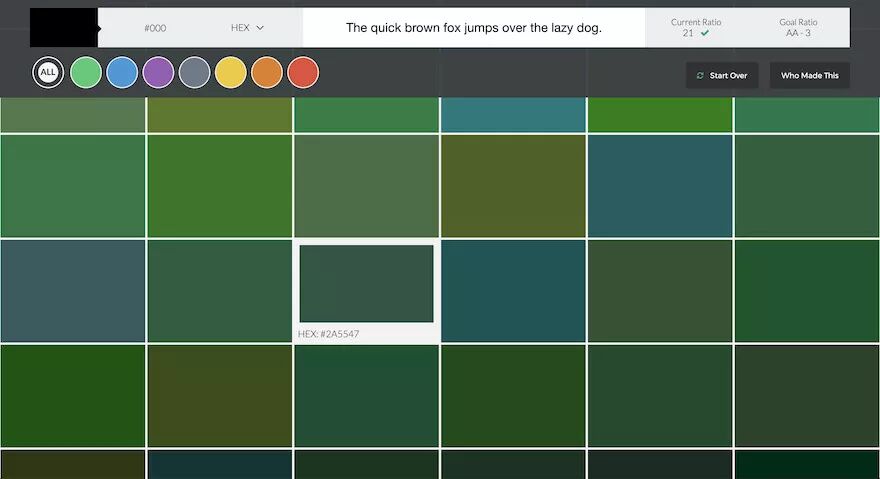880x479 pixels.
Task: Filter swatches by the green circle
Action: 86,72
